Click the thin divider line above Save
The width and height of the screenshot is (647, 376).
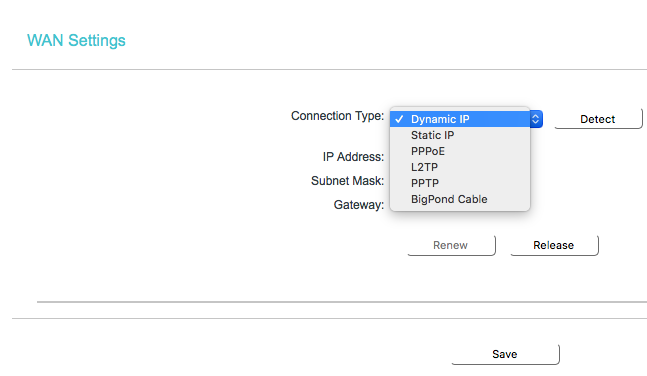coord(329,318)
